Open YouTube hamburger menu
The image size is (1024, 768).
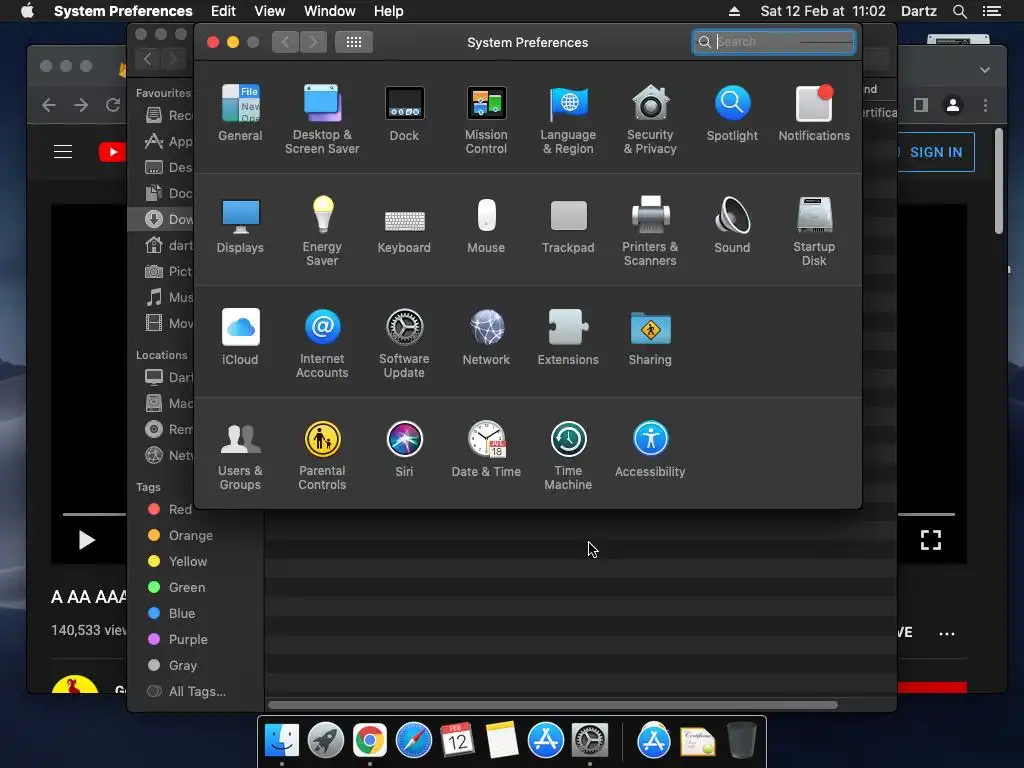pyautogui.click(x=63, y=152)
